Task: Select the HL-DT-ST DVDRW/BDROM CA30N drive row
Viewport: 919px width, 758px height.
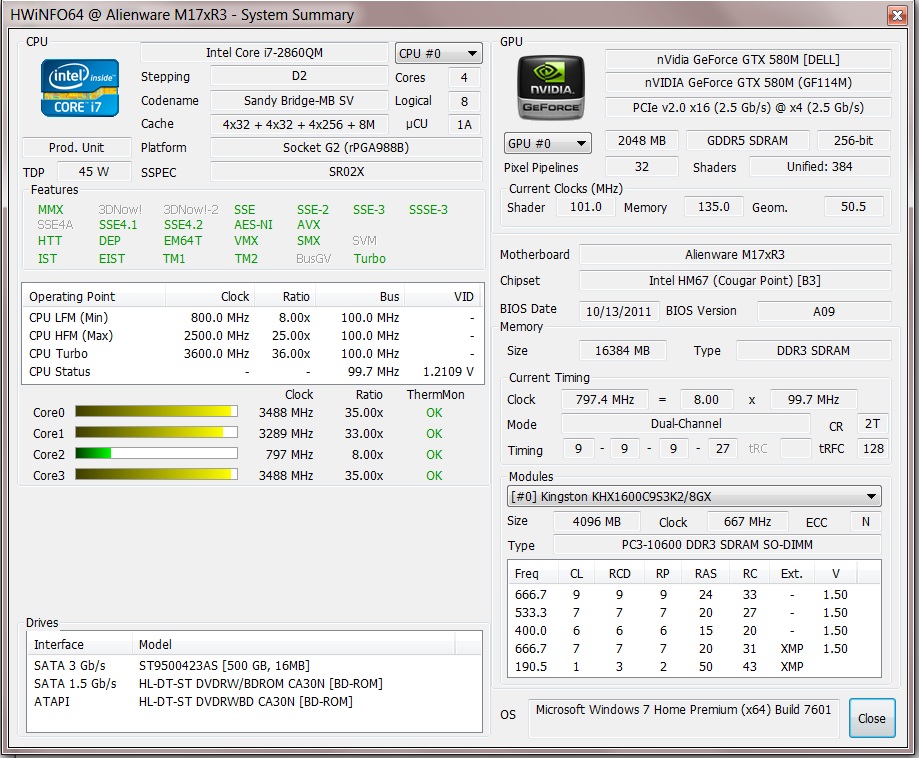Action: (x=255, y=684)
